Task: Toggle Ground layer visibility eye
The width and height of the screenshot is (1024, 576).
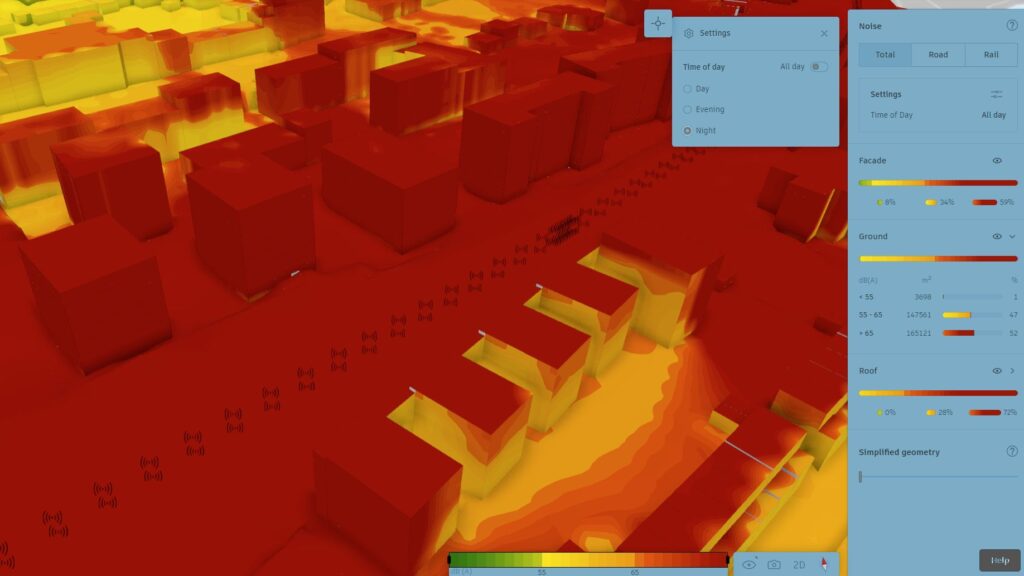Action: (997, 237)
